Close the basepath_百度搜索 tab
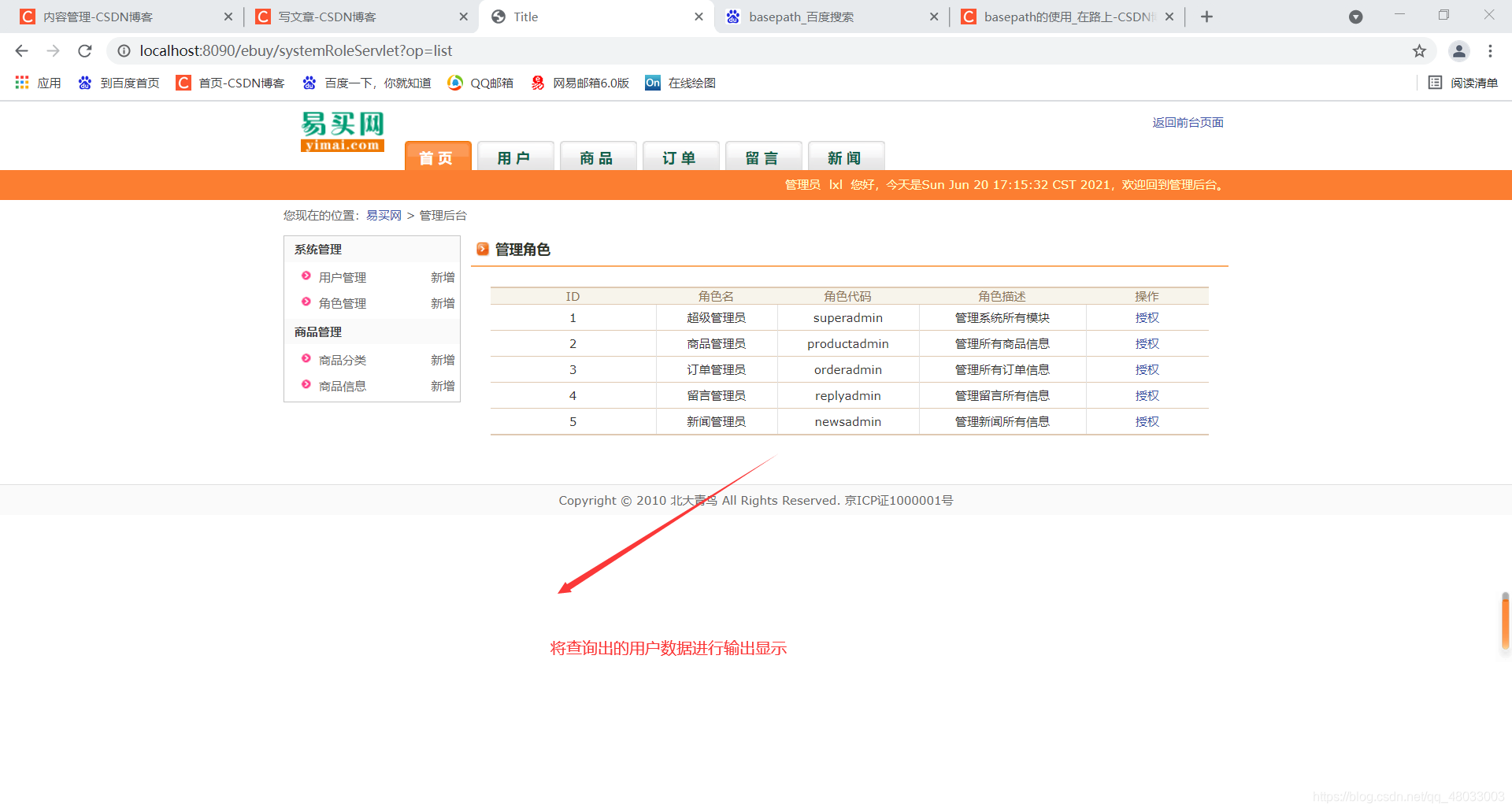This screenshot has width=1512, height=811. (x=934, y=17)
